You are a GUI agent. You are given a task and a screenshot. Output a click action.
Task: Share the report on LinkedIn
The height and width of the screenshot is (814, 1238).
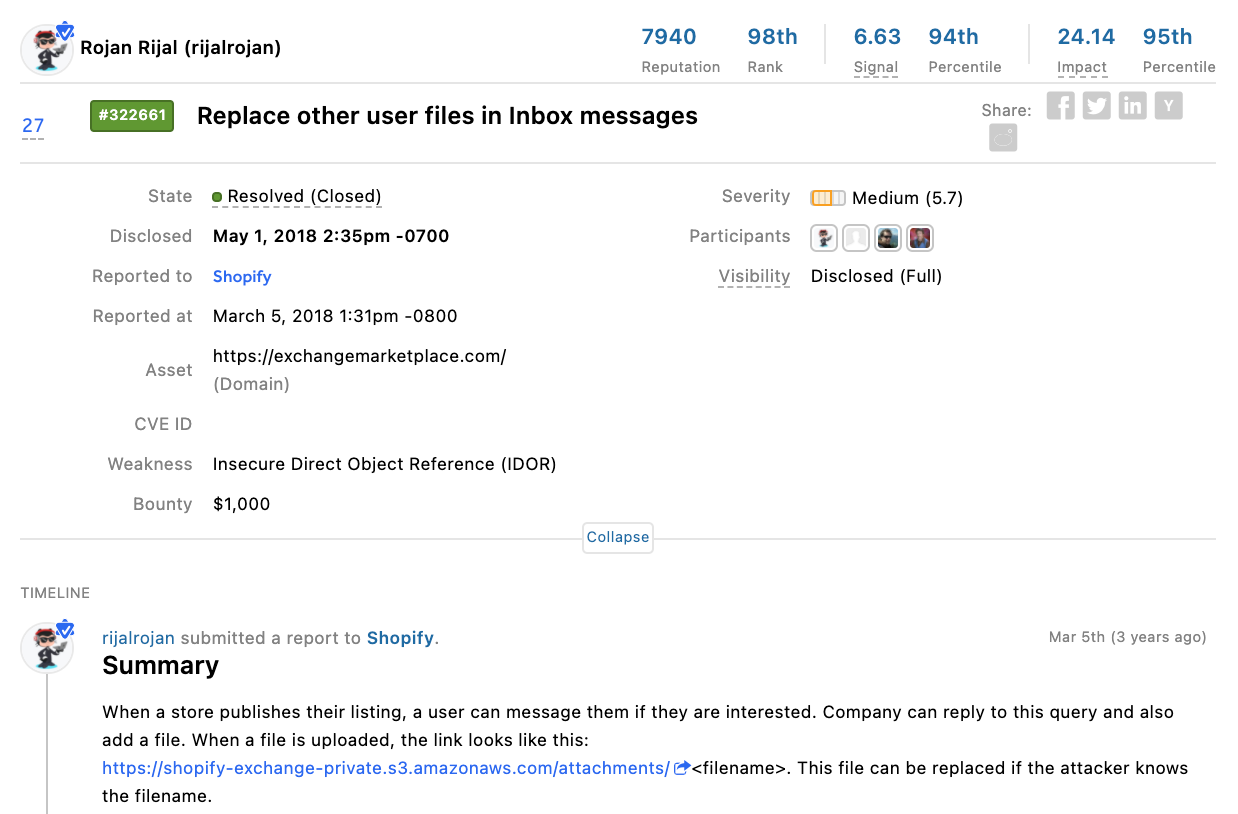point(1132,105)
